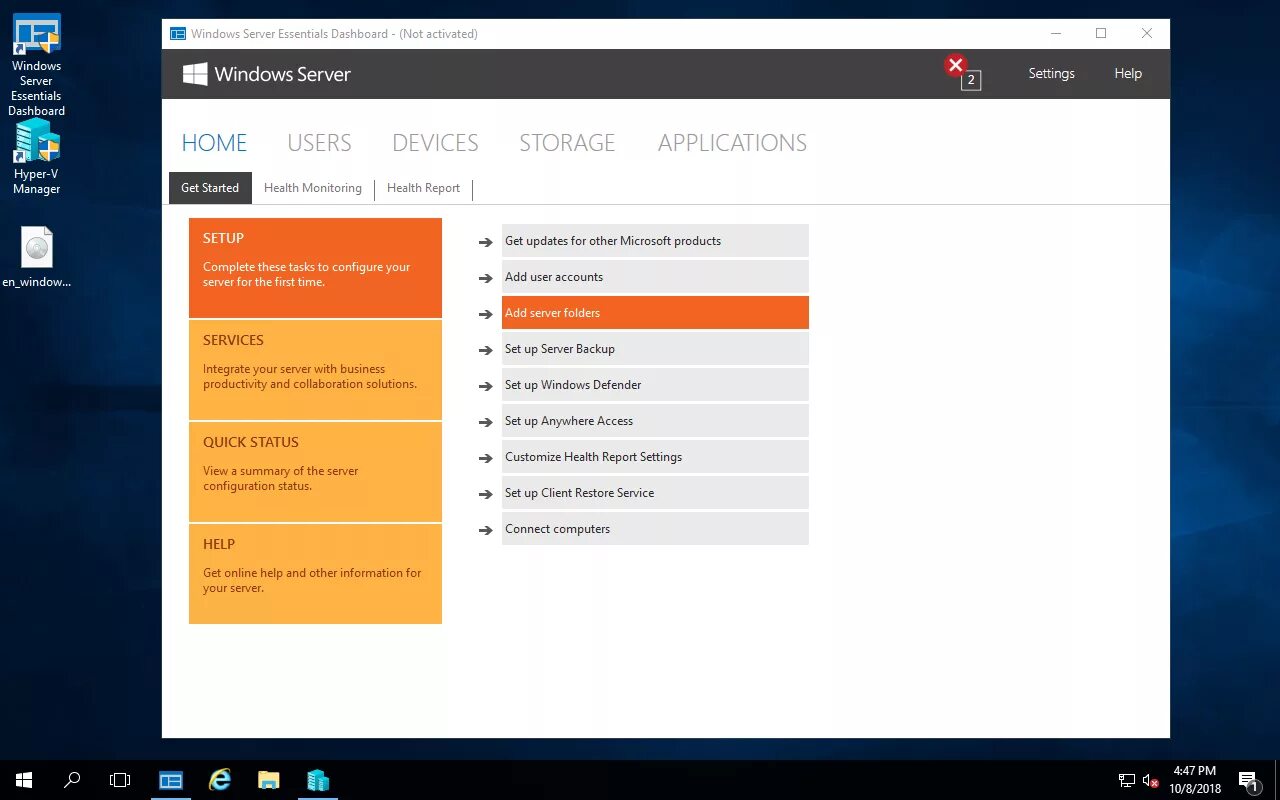Choose Customize Health Report Settings task
This screenshot has width=1280, height=800.
pos(655,457)
